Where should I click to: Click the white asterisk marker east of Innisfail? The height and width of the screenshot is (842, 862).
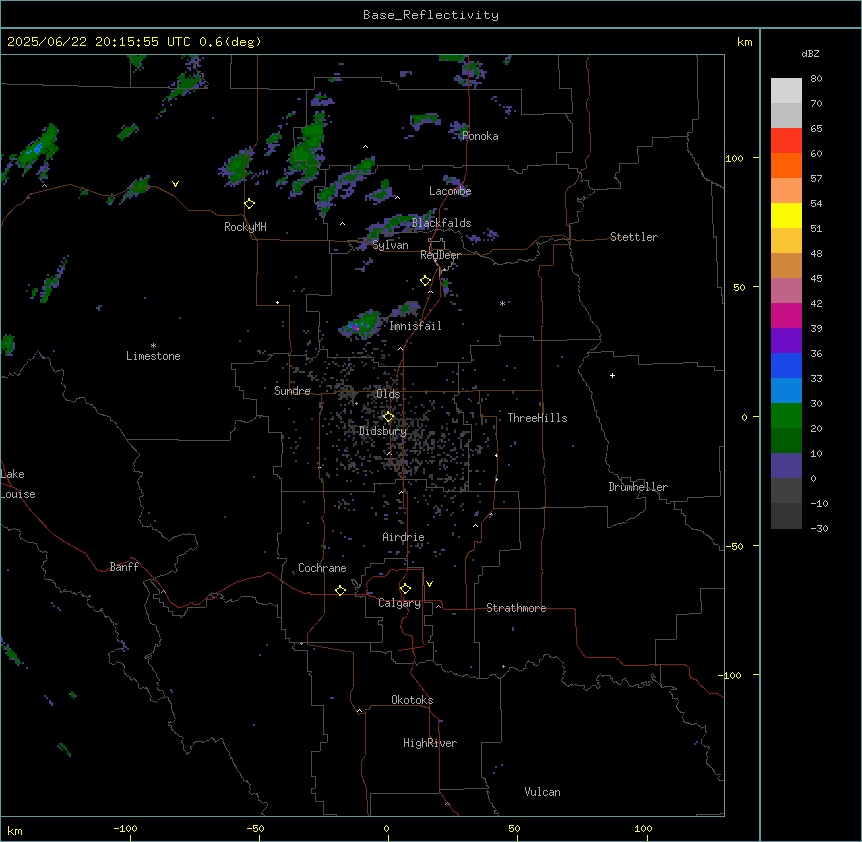(502, 303)
